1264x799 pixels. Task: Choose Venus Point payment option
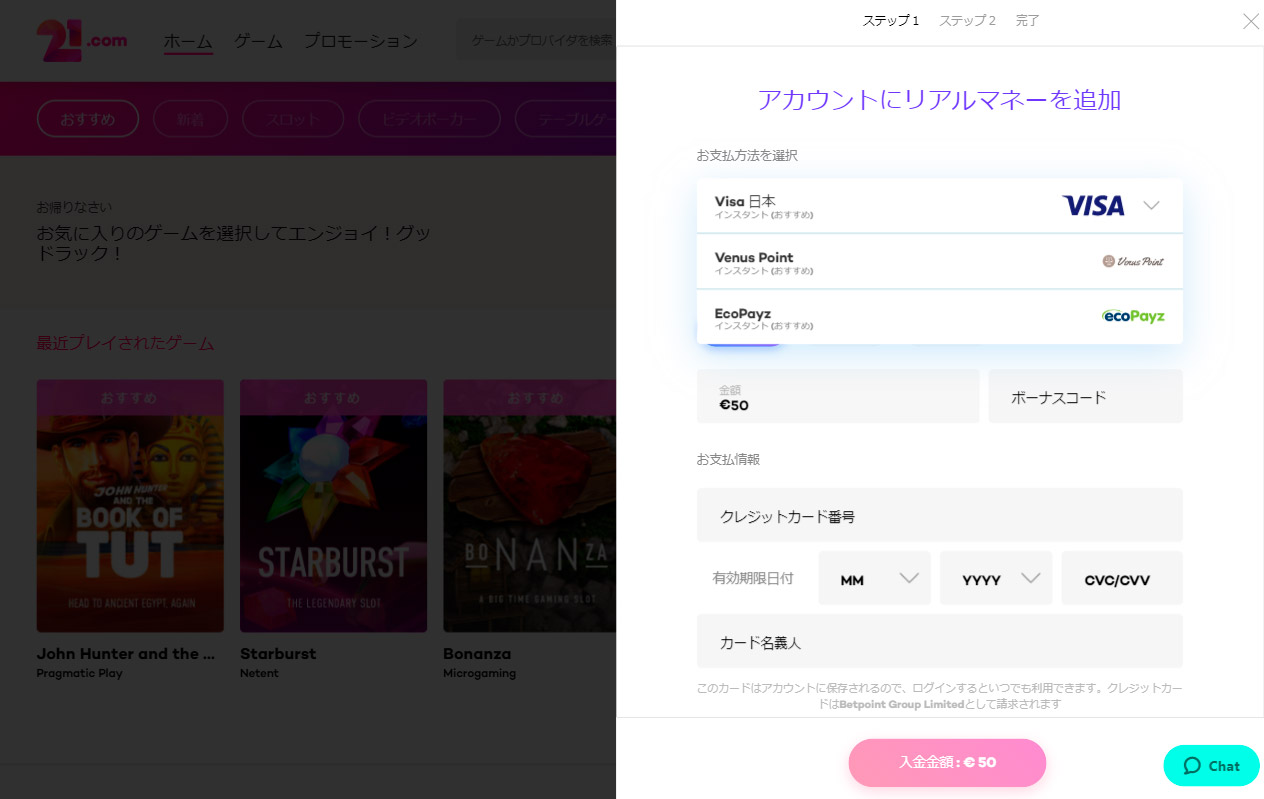939,262
